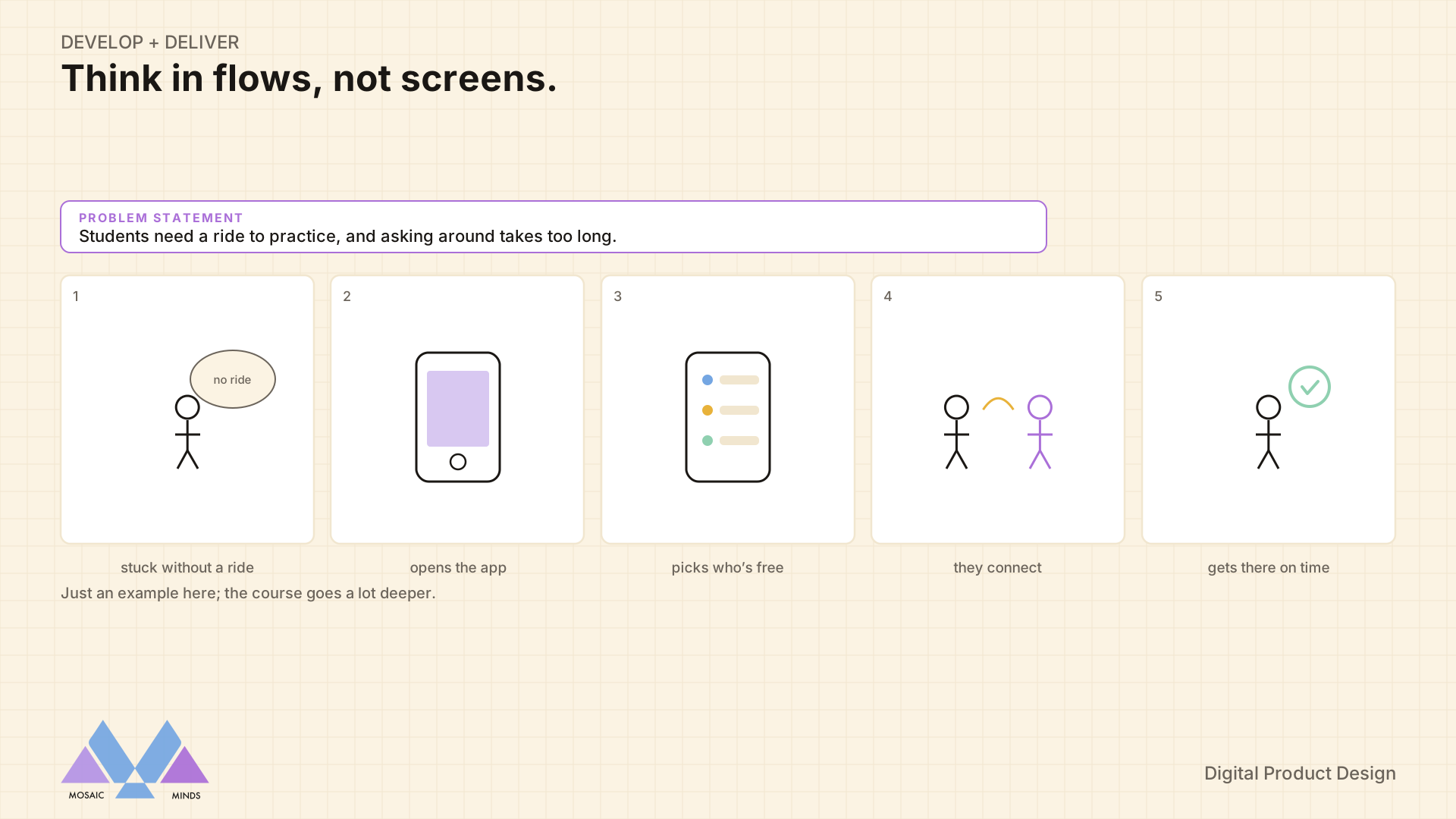Select storyboard panel number 3
This screenshot has width=1456, height=819.
(728, 409)
